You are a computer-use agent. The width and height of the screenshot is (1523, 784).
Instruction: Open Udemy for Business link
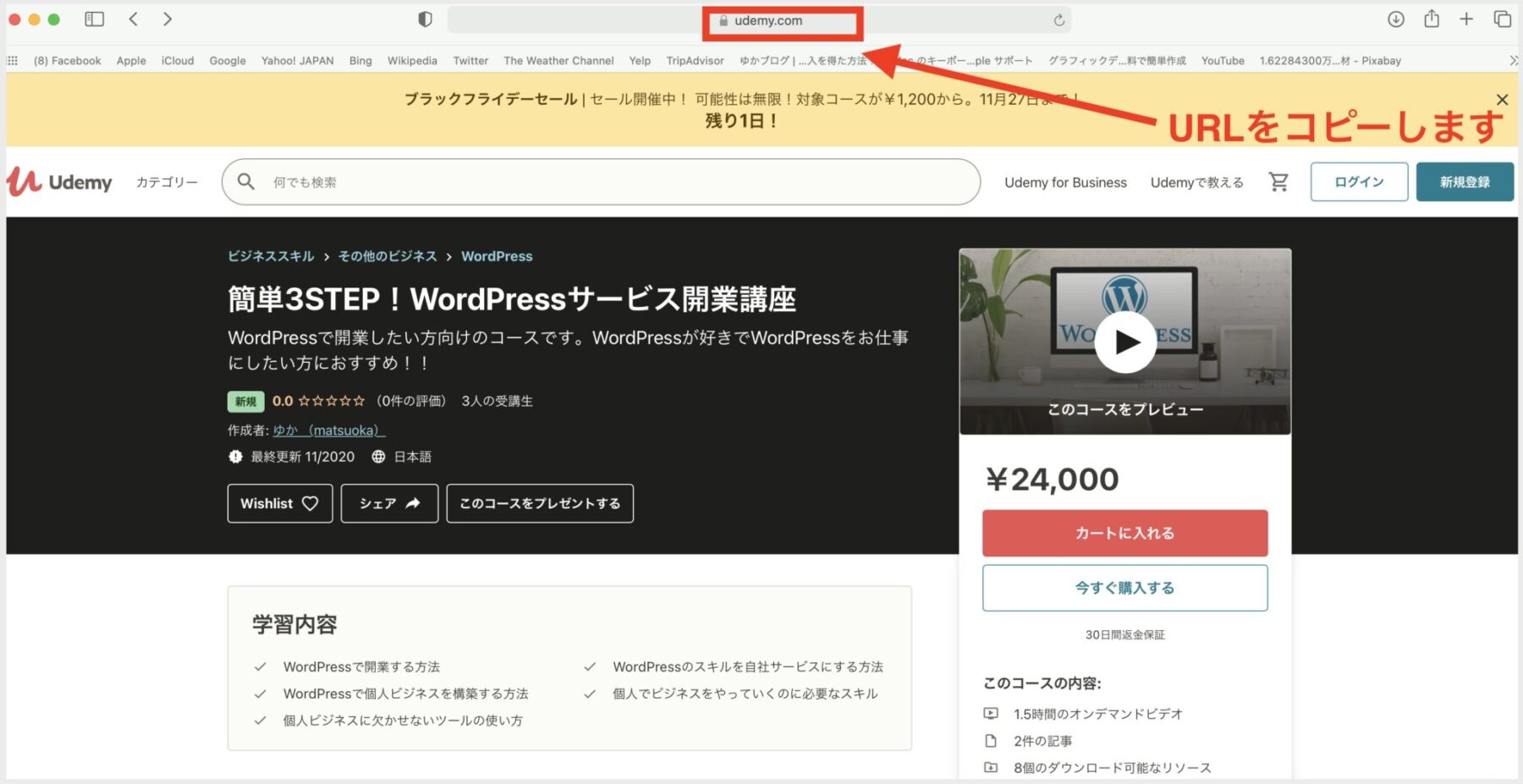point(1065,183)
